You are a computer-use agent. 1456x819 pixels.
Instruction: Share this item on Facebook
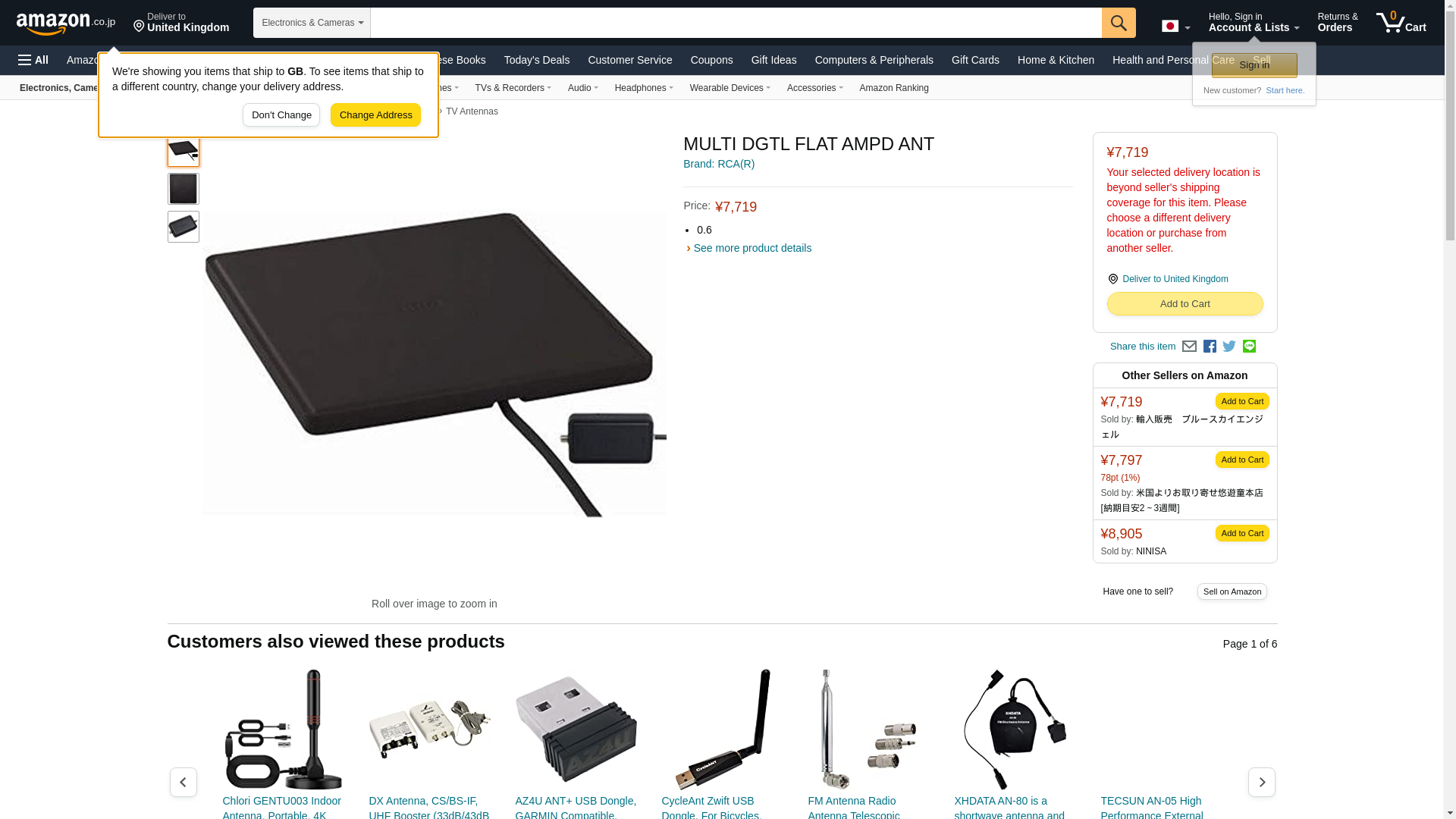point(1210,347)
